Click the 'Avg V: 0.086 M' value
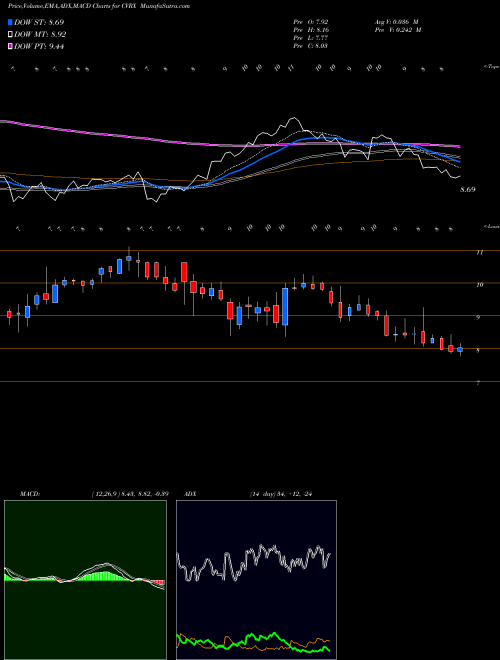The width and height of the screenshot is (500, 660). pyautogui.click(x=396, y=22)
